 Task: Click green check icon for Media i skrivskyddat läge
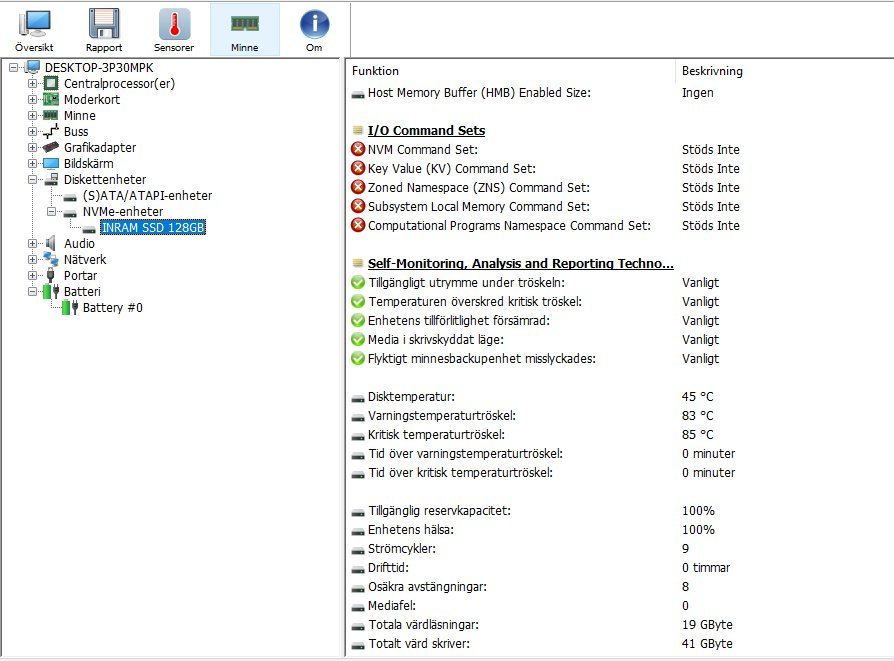(358, 339)
